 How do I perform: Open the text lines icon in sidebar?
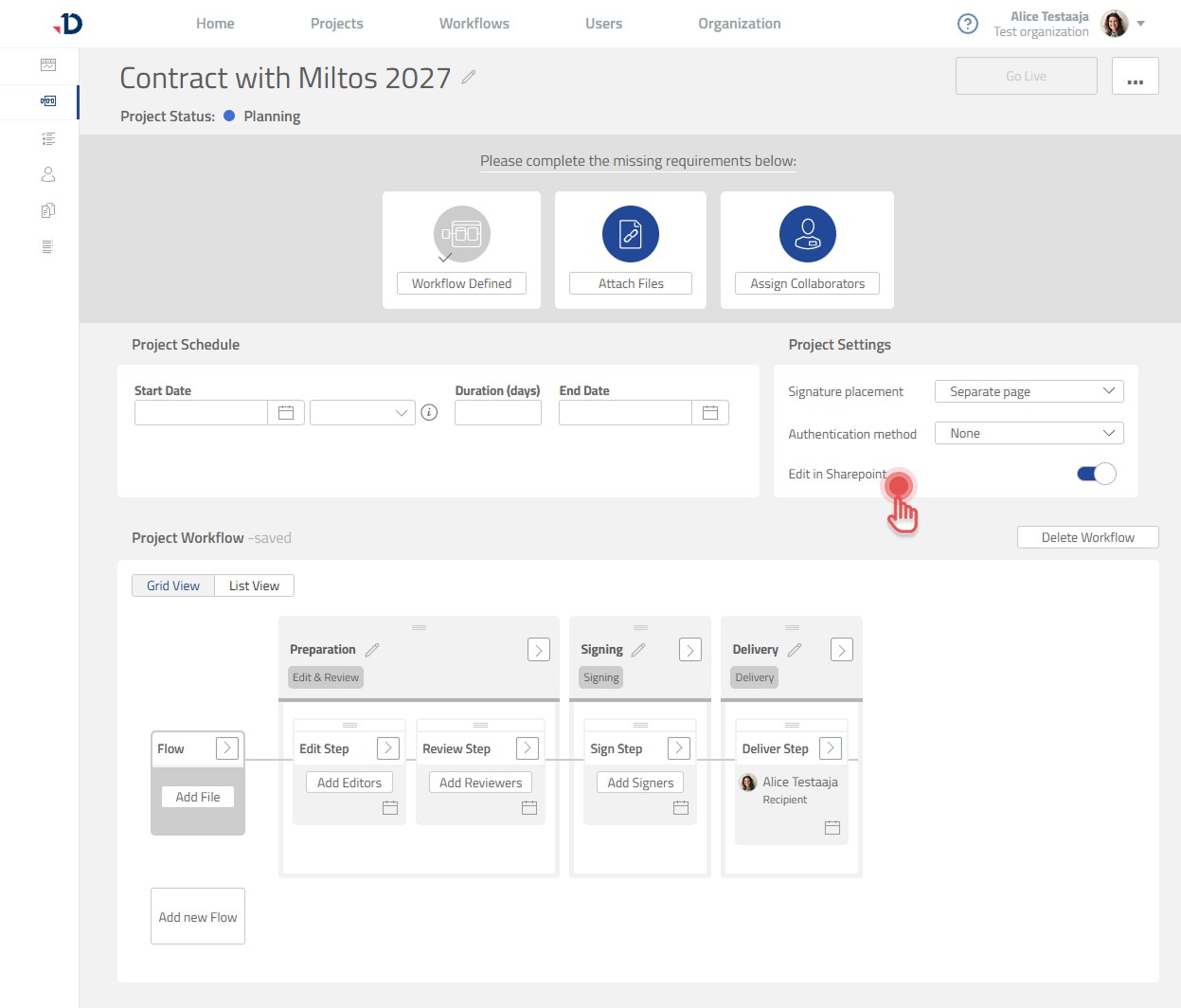click(x=48, y=246)
